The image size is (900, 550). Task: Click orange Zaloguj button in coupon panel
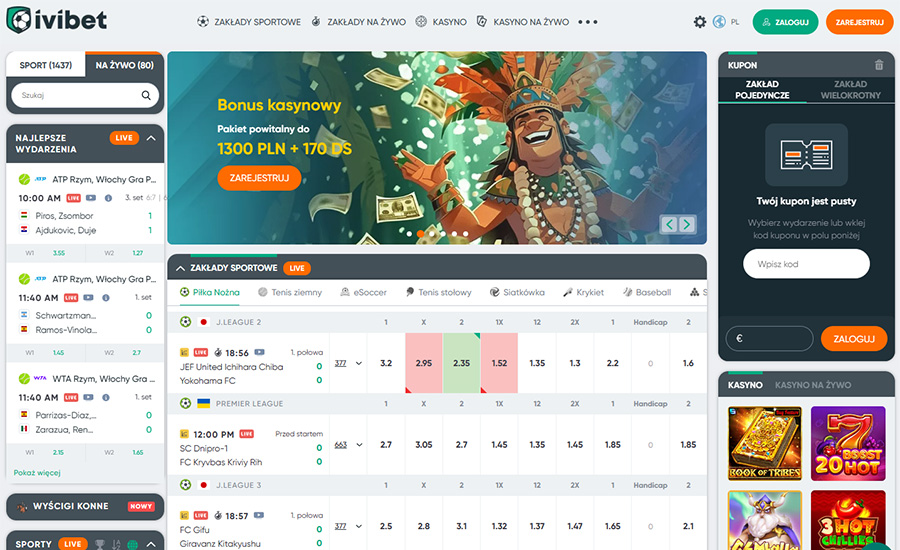(x=854, y=339)
